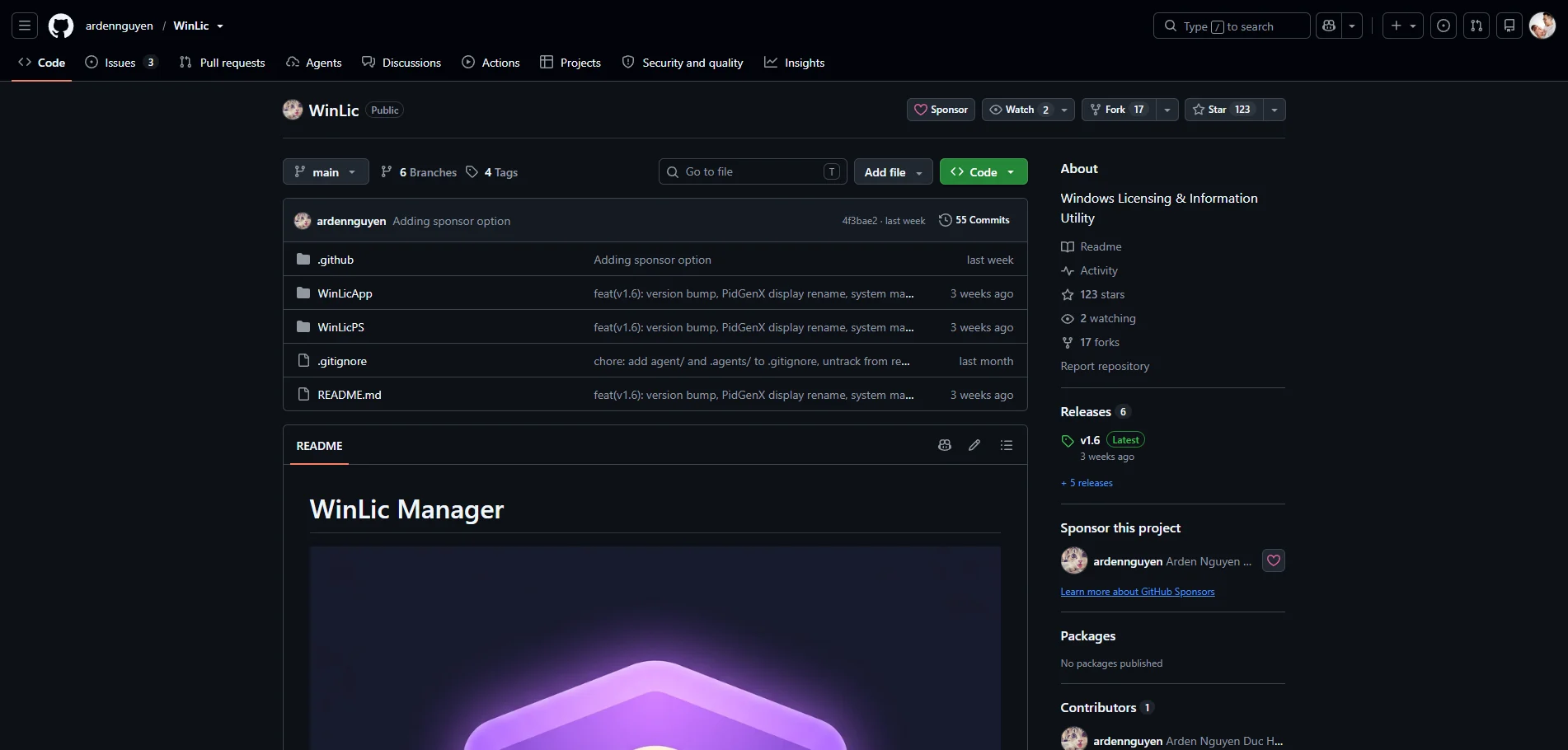Screen dimensions: 1568x750
Task: Expand the Watch notifications dropdown
Action: (x=1028, y=110)
